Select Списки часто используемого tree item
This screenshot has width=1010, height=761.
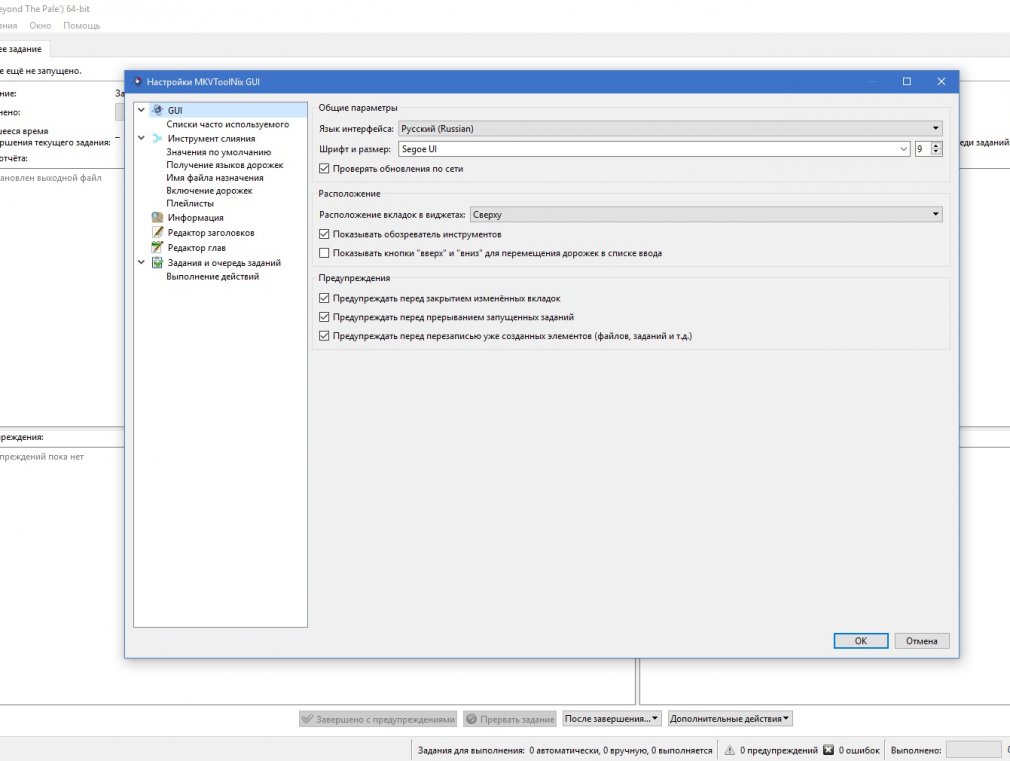click(x=228, y=124)
